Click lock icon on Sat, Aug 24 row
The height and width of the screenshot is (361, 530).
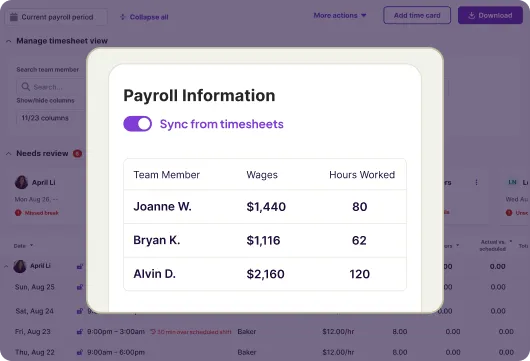click(x=80, y=311)
